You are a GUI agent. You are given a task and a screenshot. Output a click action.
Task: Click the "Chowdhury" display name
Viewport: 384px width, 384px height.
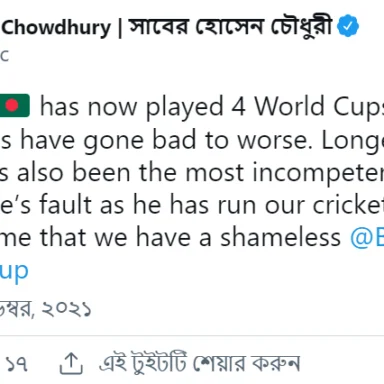tap(56, 27)
